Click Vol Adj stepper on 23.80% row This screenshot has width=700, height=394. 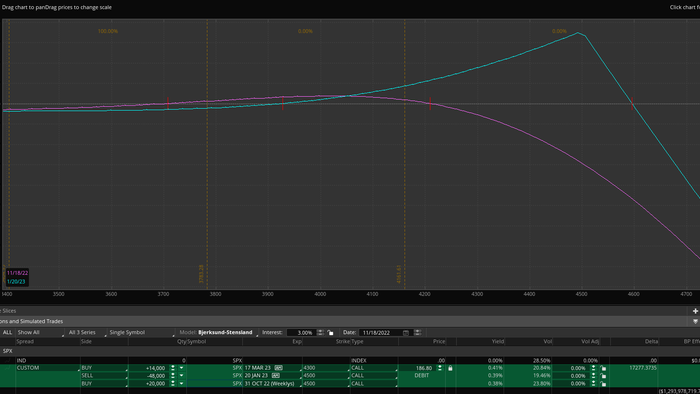coord(593,383)
